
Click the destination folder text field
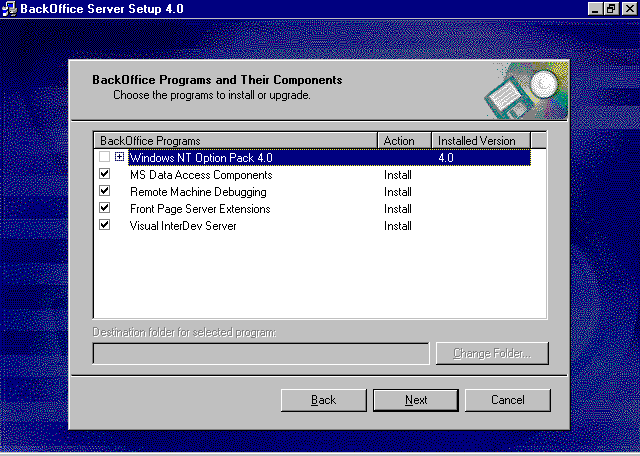[261, 354]
